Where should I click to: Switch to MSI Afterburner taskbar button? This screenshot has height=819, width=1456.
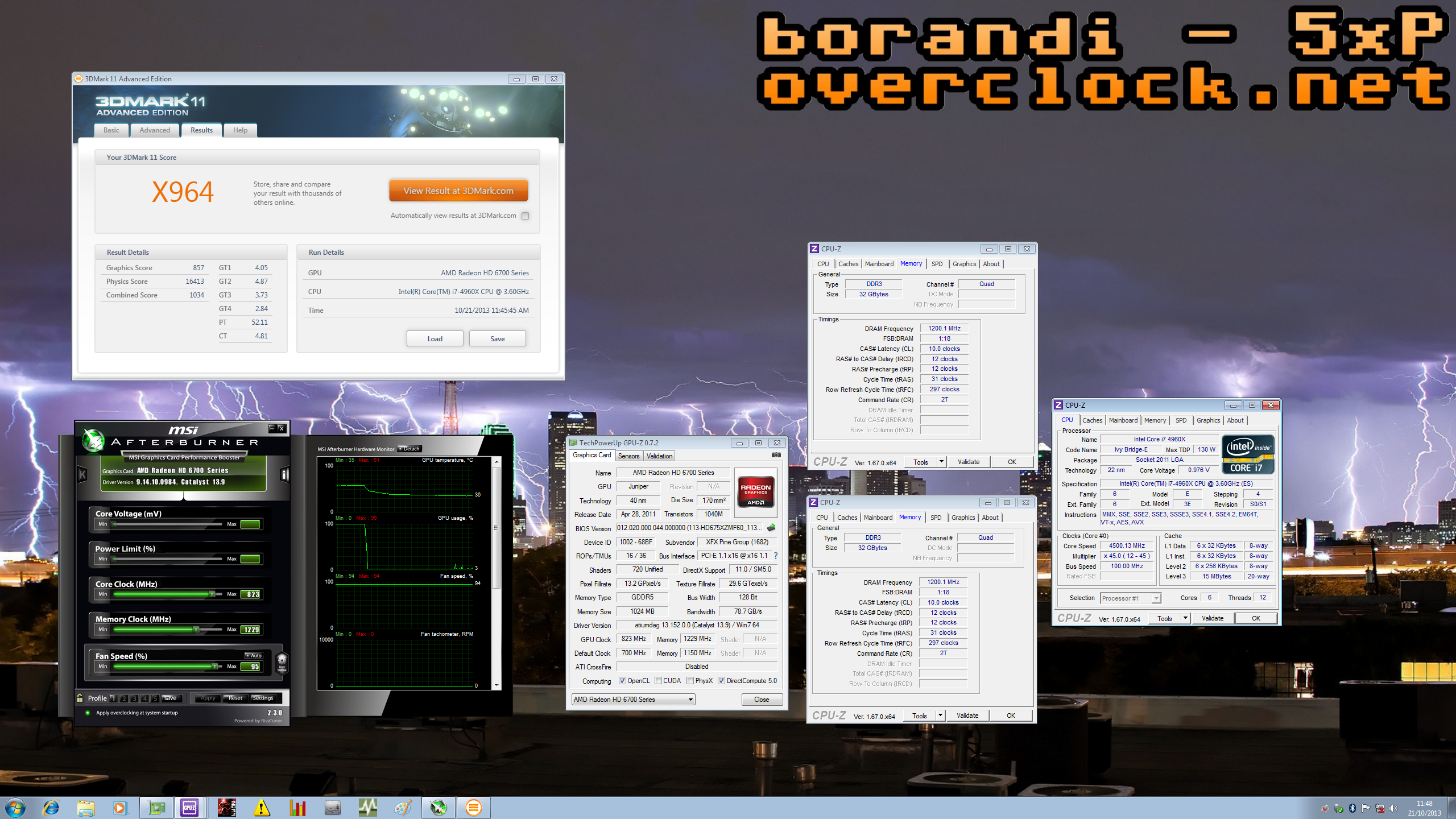[439, 808]
